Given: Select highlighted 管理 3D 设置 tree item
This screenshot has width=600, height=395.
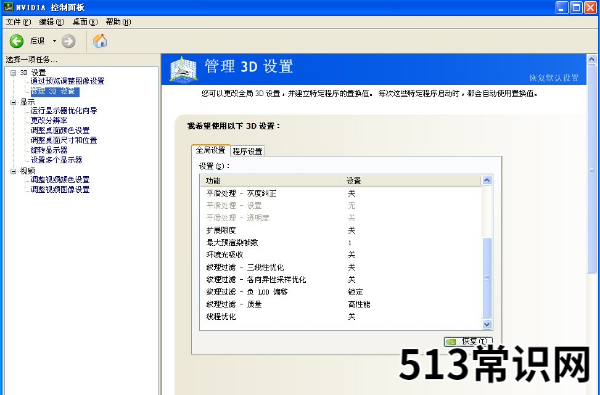Looking at the screenshot, I should point(55,91).
